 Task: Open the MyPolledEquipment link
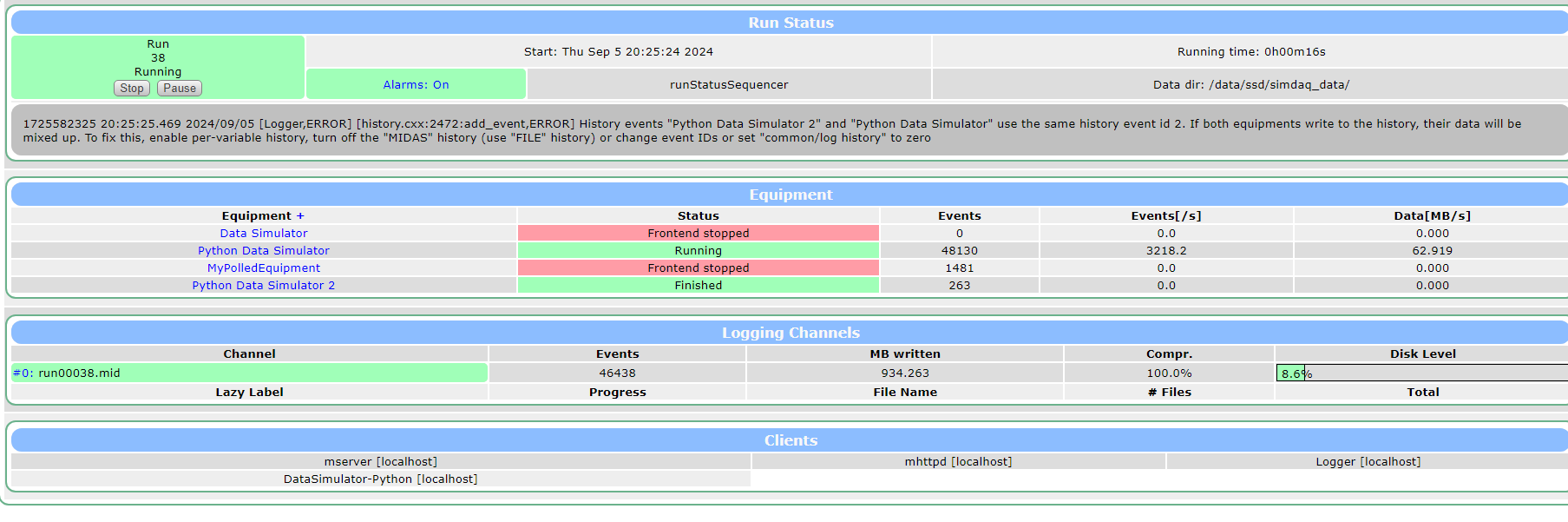pos(264,268)
